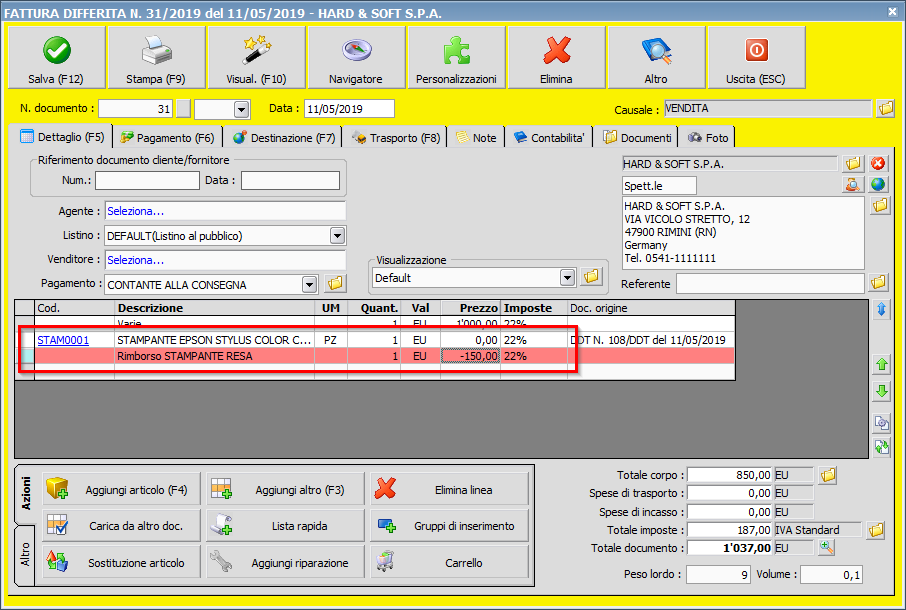Screen dimensions: 906x610
Task: Click the N. documento field showing 31
Action: click(x=136, y=109)
